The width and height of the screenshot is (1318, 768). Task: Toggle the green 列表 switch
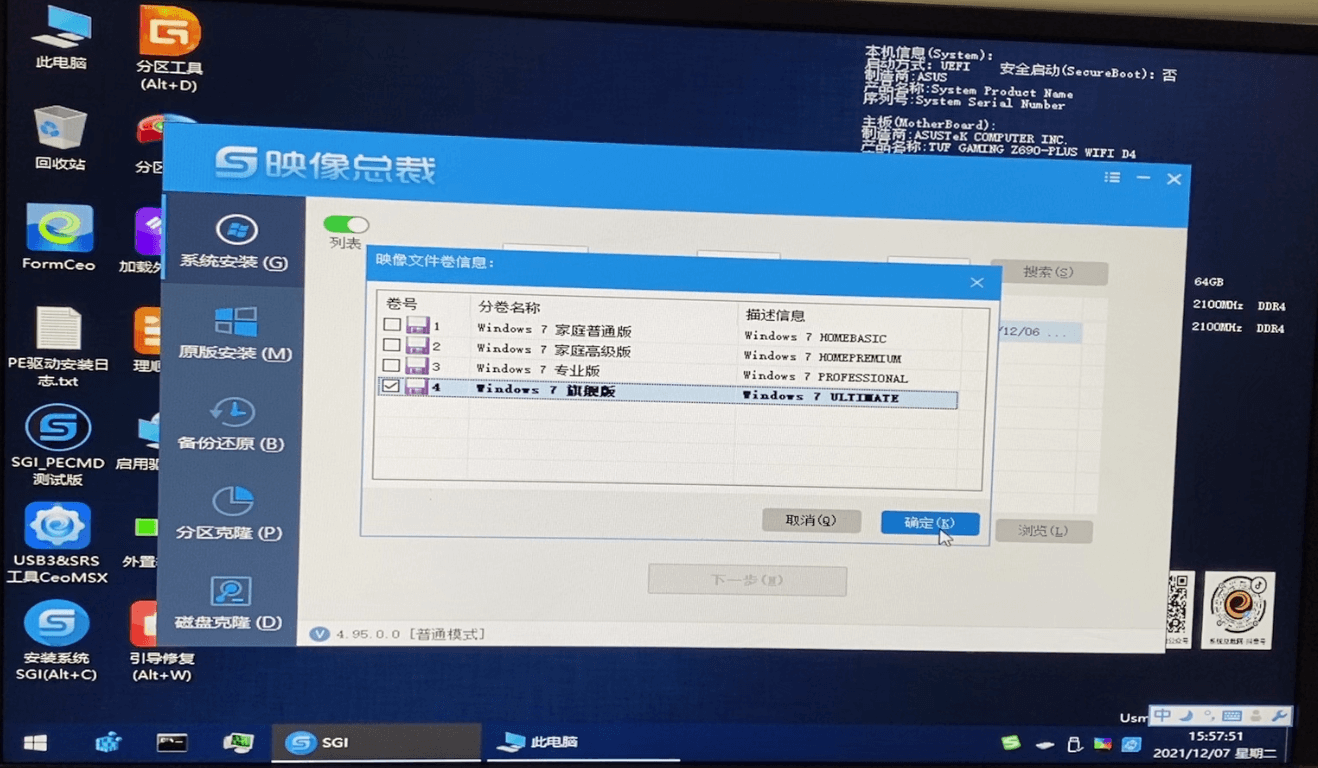346,224
